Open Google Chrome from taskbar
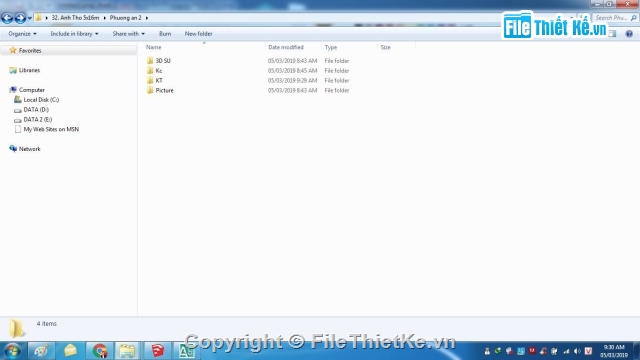 100,351
